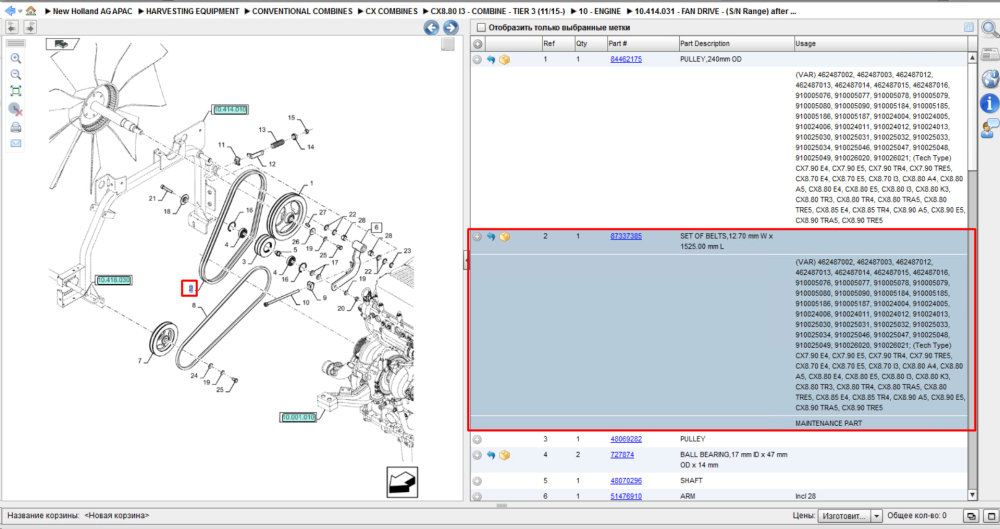Open search magnifier in right sidebar
Viewport: 1000px width, 529px height.
point(990,29)
